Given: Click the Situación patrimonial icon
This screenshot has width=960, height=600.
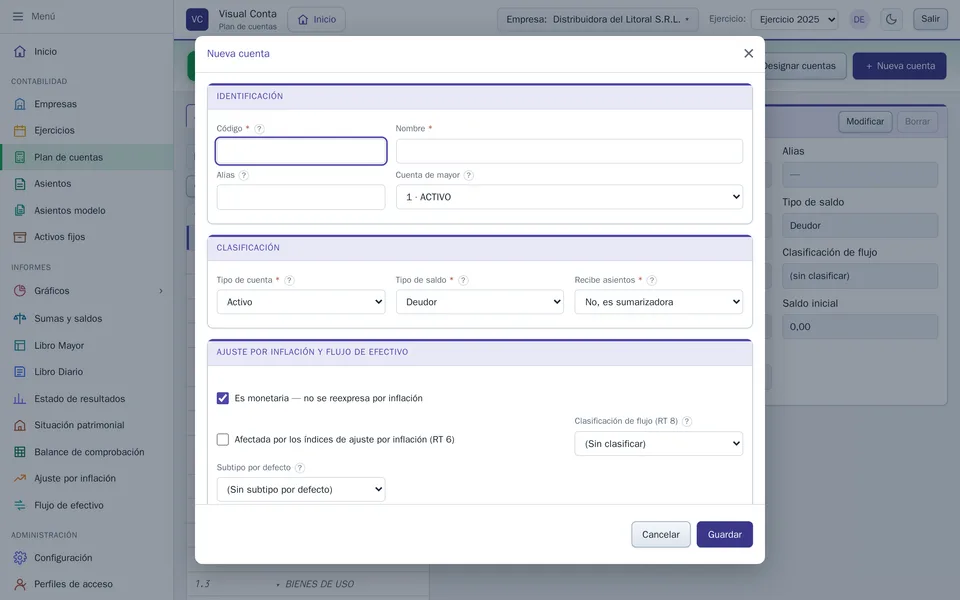Looking at the screenshot, I should click(x=20, y=425).
